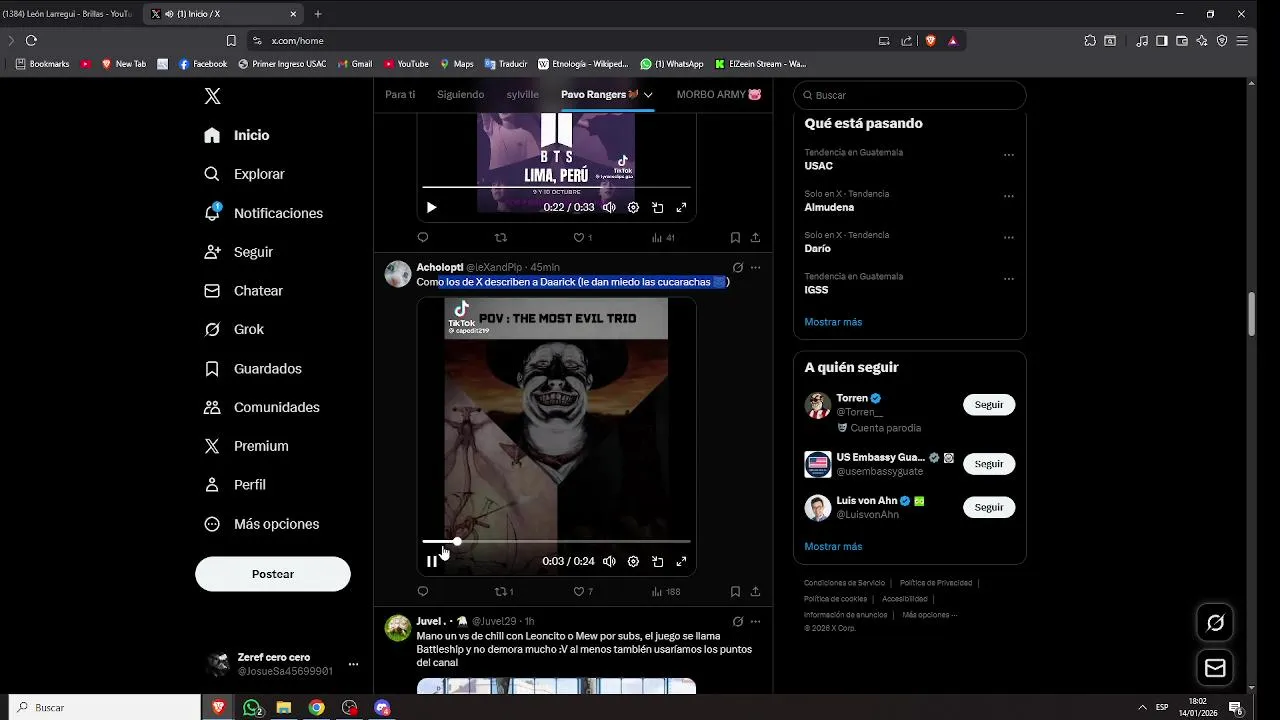
Task: Click the Postear button
Action: (x=273, y=574)
